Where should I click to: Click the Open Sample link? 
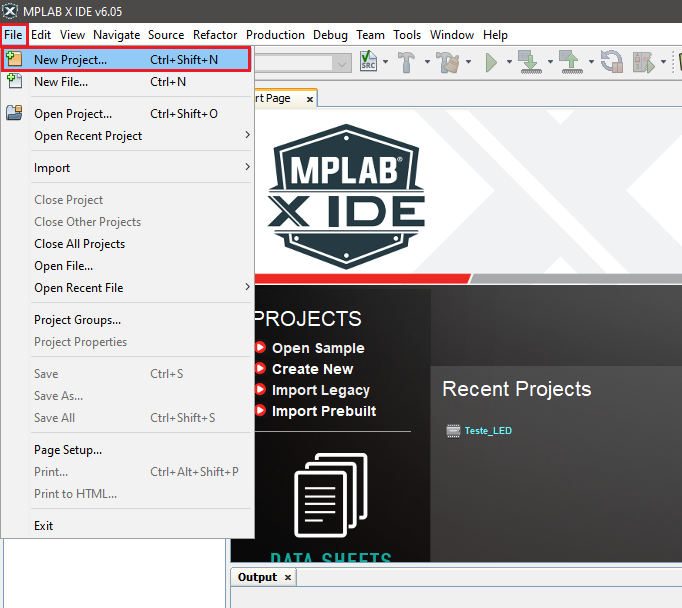point(318,348)
